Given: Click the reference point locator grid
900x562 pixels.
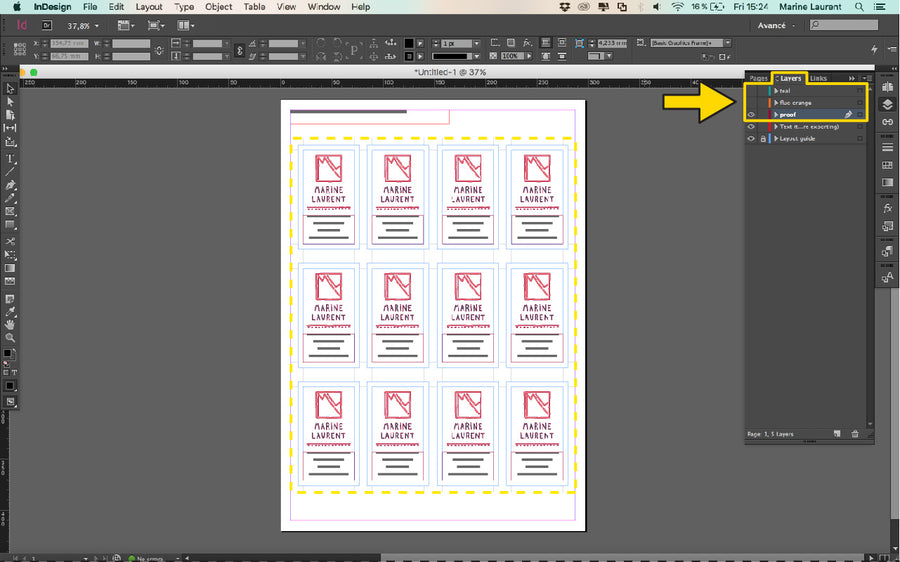Looking at the screenshot, I should [x=20, y=49].
